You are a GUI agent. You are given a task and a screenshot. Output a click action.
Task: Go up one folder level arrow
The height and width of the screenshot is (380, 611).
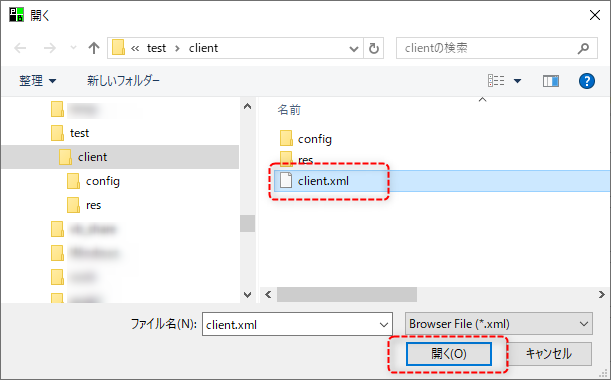(x=94, y=48)
